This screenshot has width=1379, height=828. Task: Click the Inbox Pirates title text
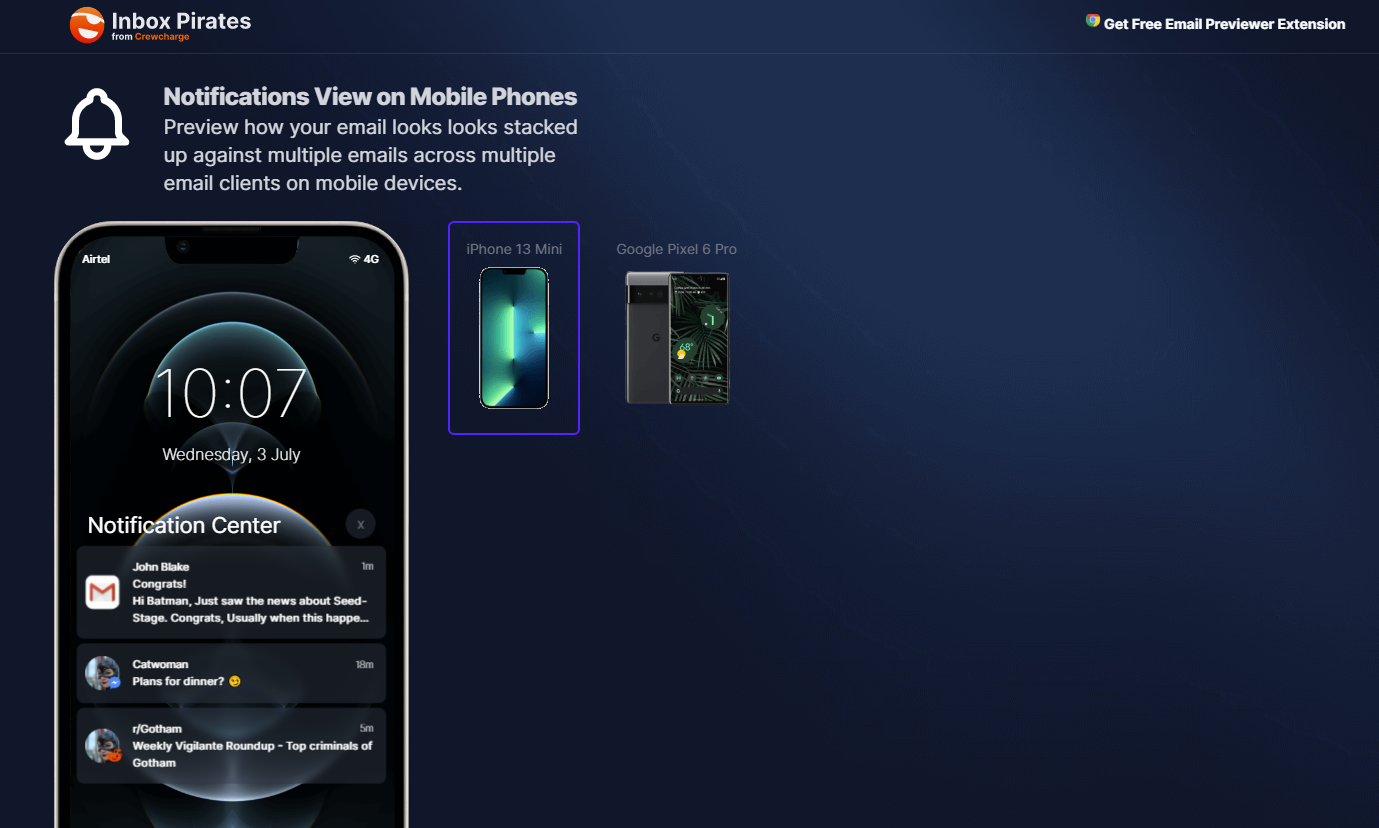pos(181,20)
